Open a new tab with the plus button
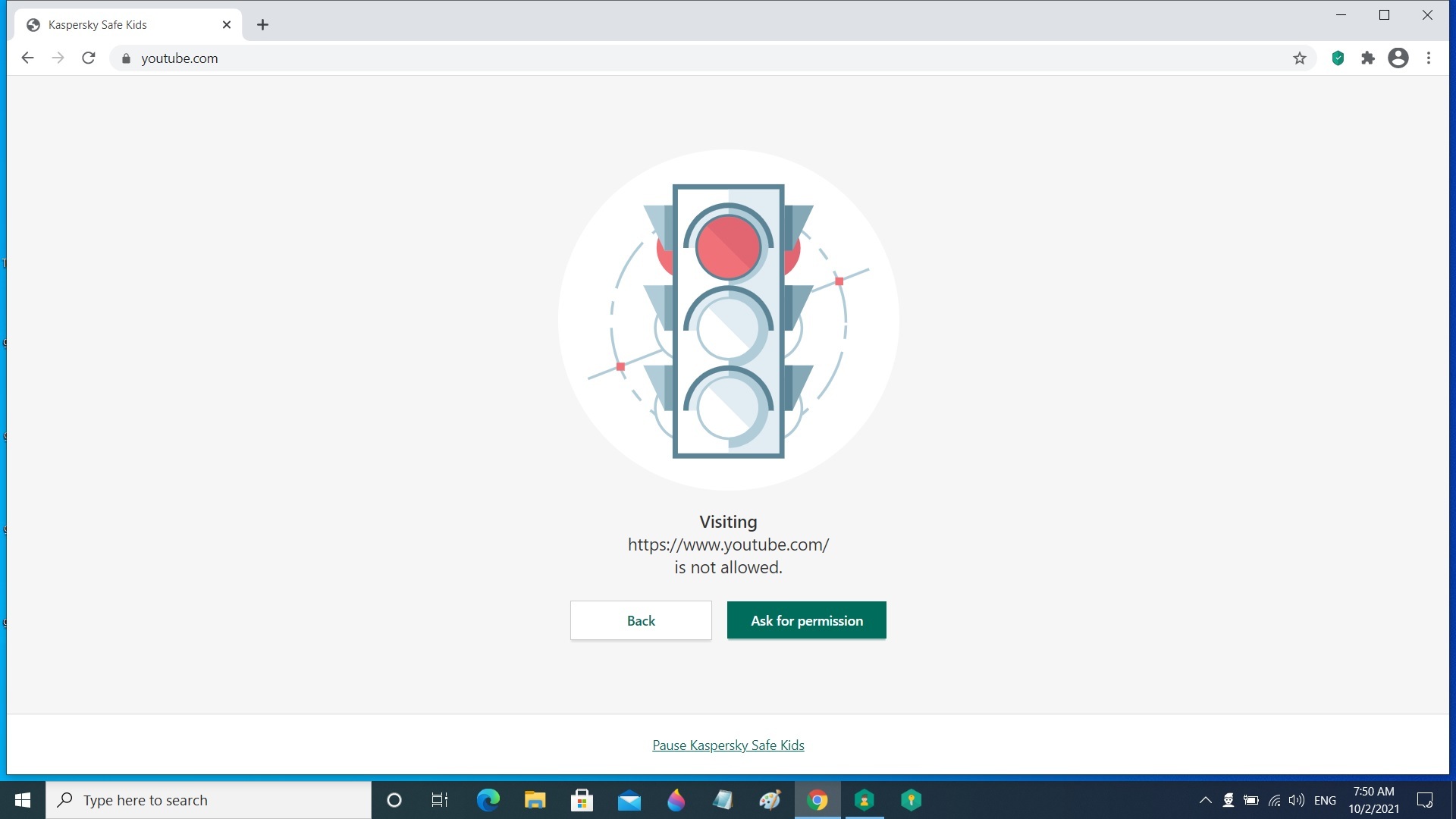This screenshot has width=1456, height=819. click(x=262, y=25)
